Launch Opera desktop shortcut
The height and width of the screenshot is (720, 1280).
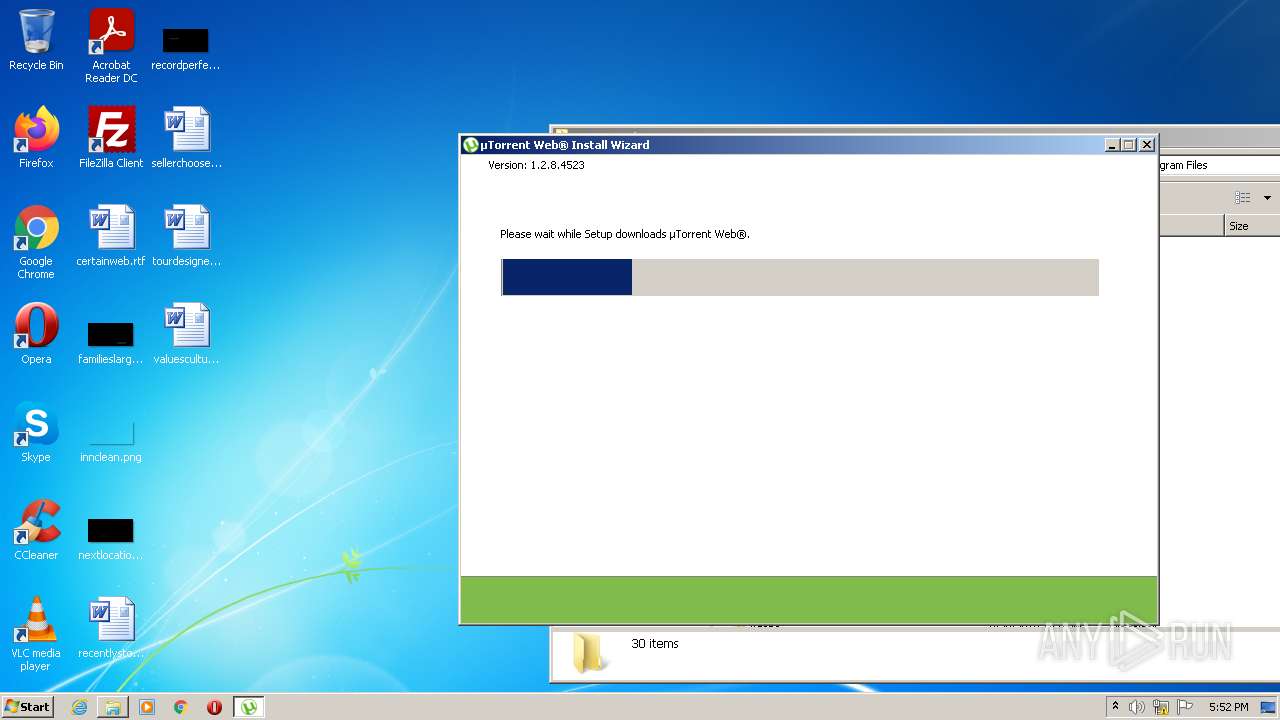tap(36, 333)
